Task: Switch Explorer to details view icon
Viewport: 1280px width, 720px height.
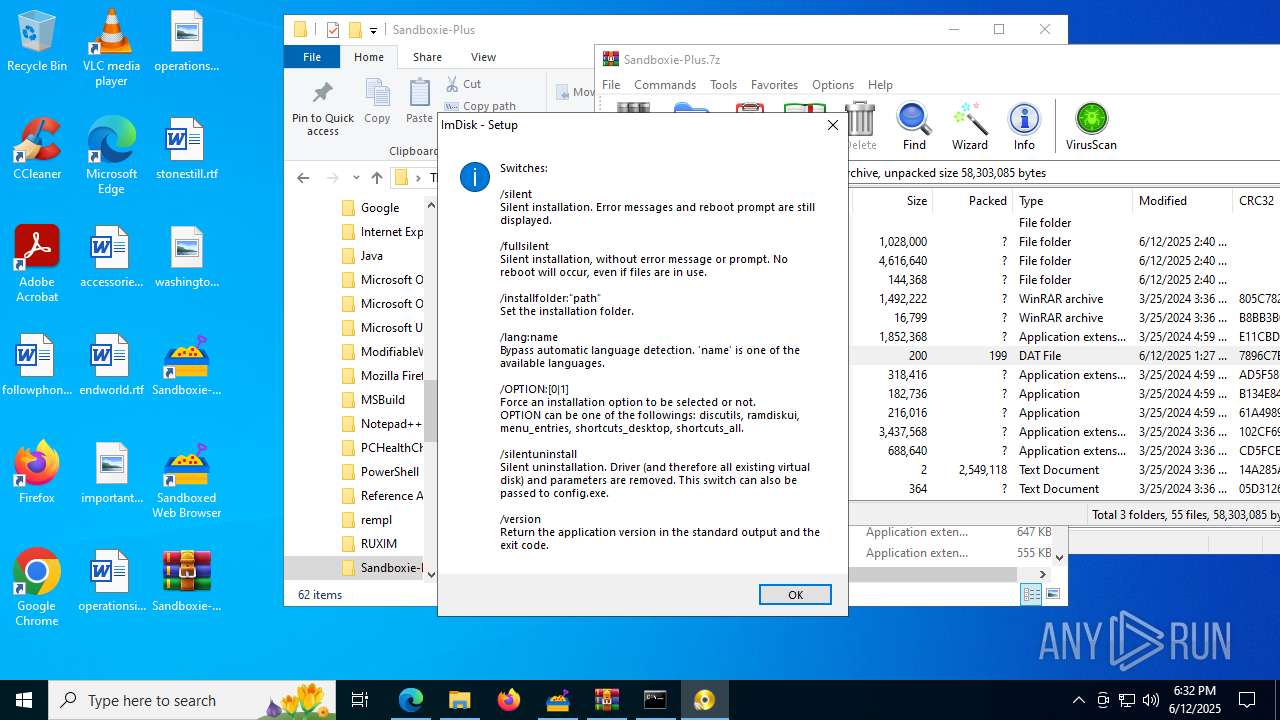Action: tap(1031, 594)
